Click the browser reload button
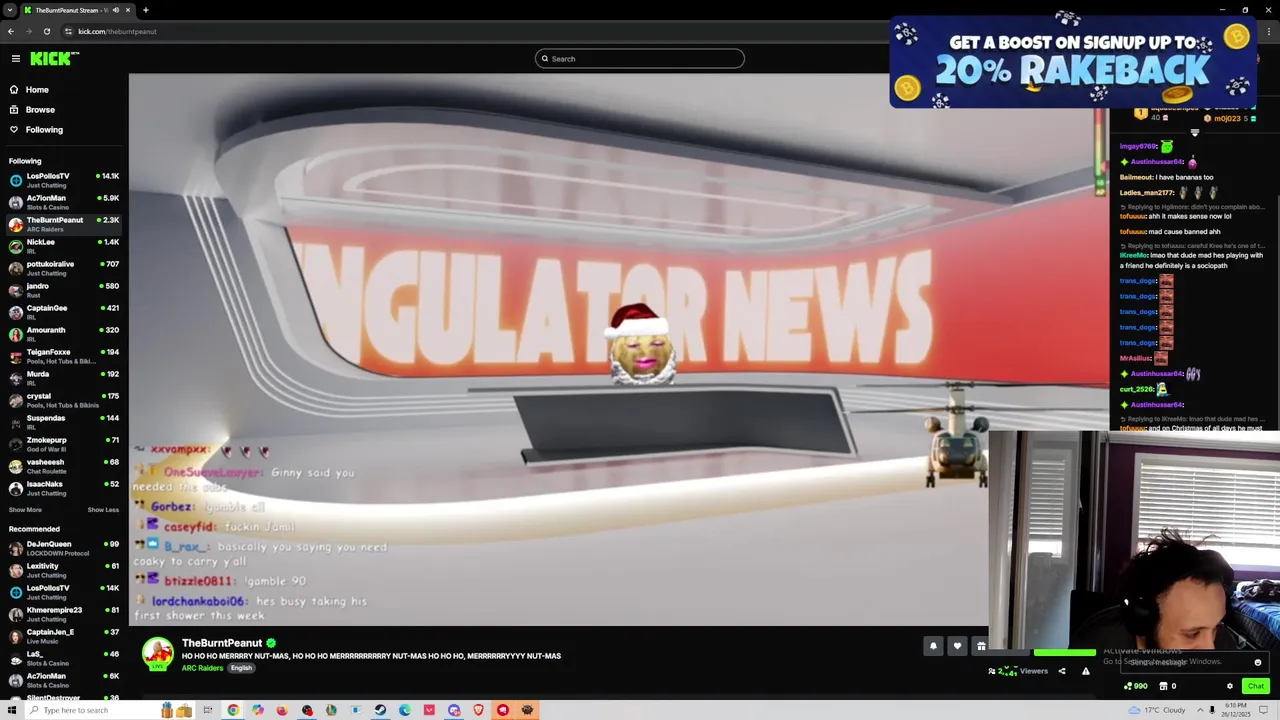The height and width of the screenshot is (720, 1280). pyautogui.click(x=47, y=31)
